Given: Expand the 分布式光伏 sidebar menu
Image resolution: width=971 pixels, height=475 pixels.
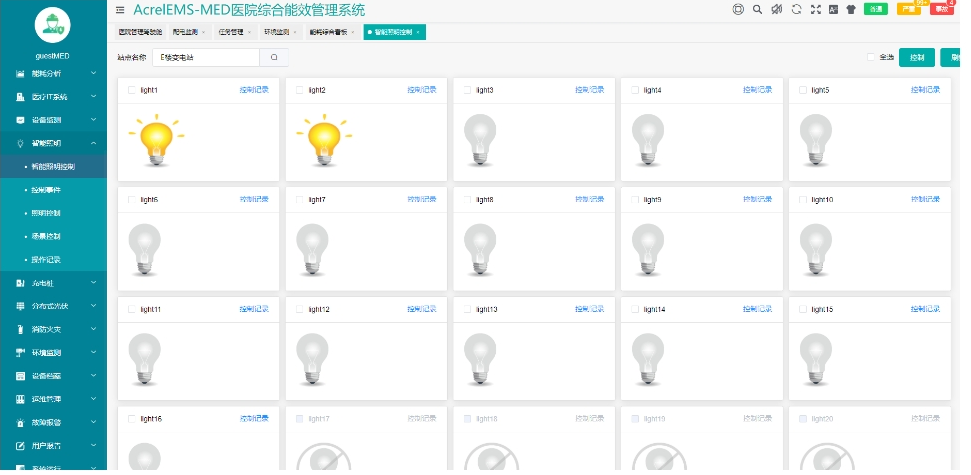Looking at the screenshot, I should pyautogui.click(x=53, y=306).
